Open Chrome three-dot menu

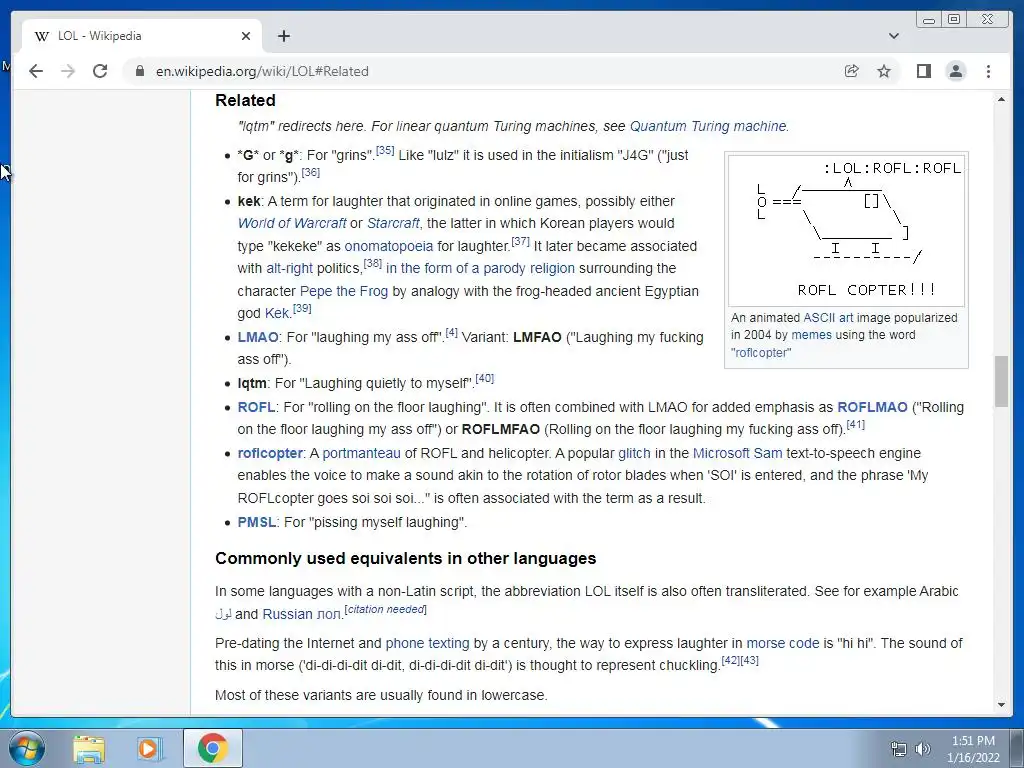988,71
